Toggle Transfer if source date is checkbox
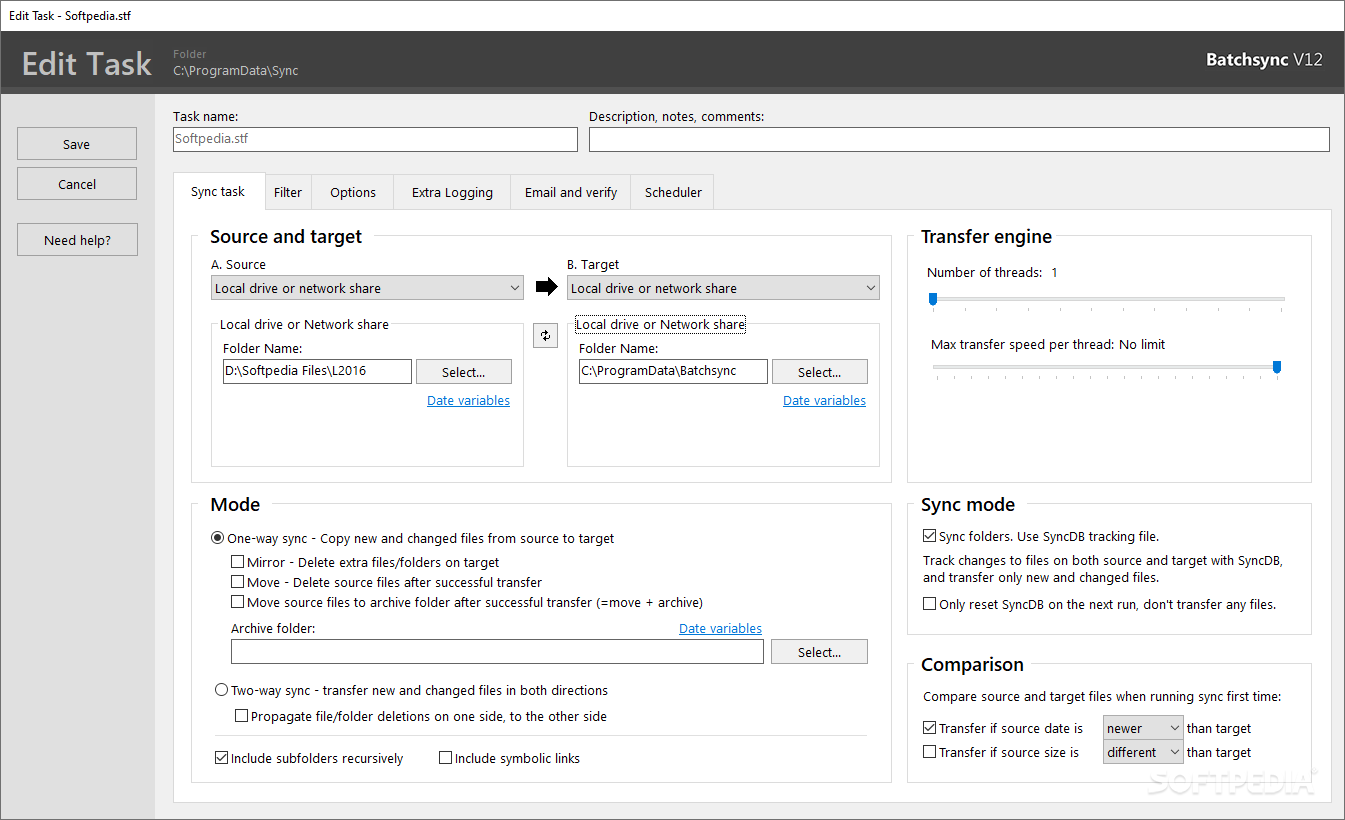1345x820 pixels. (x=930, y=728)
